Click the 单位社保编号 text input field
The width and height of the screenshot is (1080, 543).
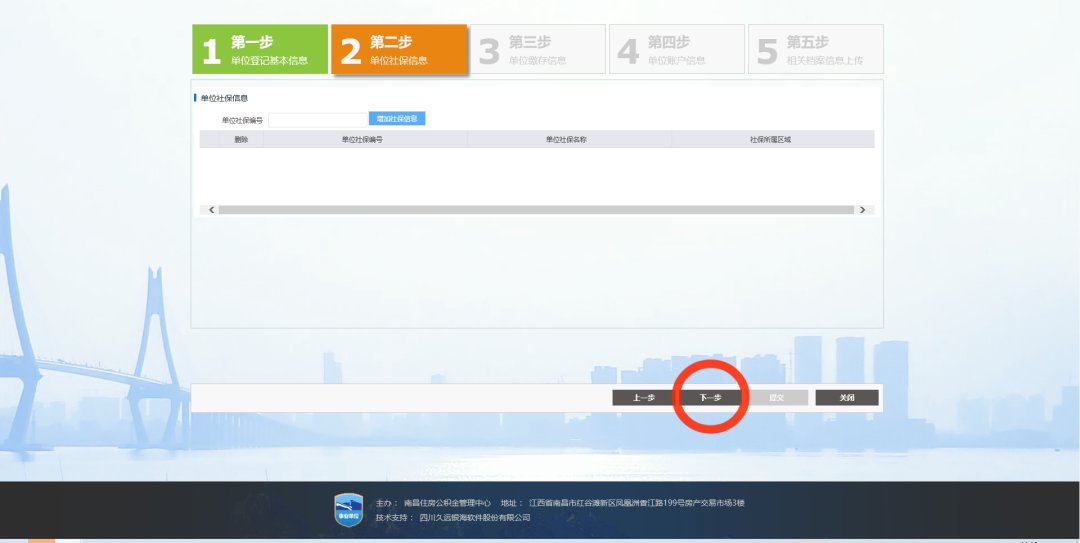pos(317,120)
